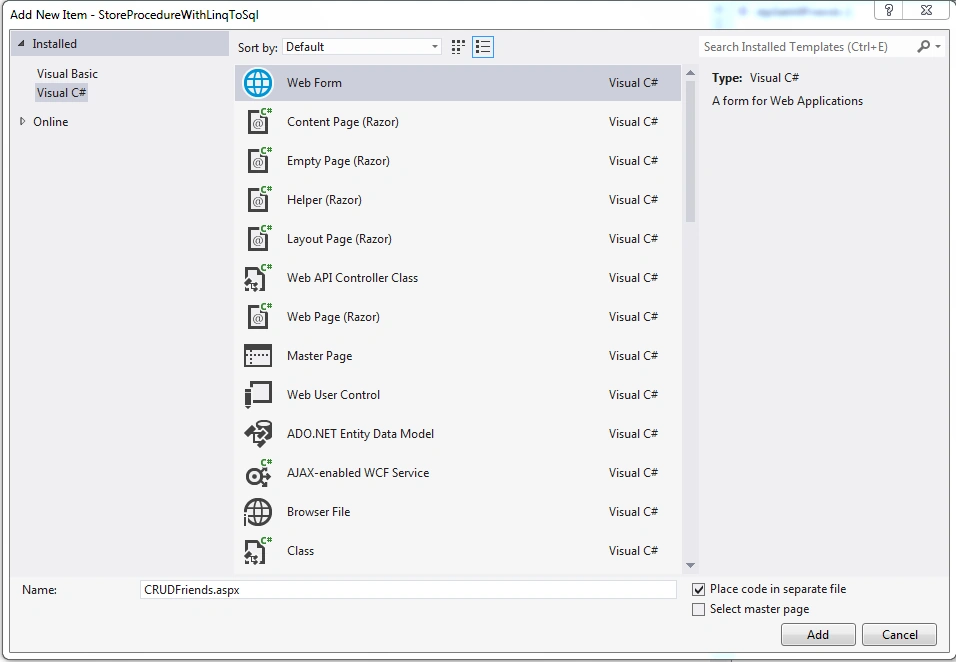Screen dimensions: 956x662
Task: Expand the Online templates node
Action: [23, 121]
